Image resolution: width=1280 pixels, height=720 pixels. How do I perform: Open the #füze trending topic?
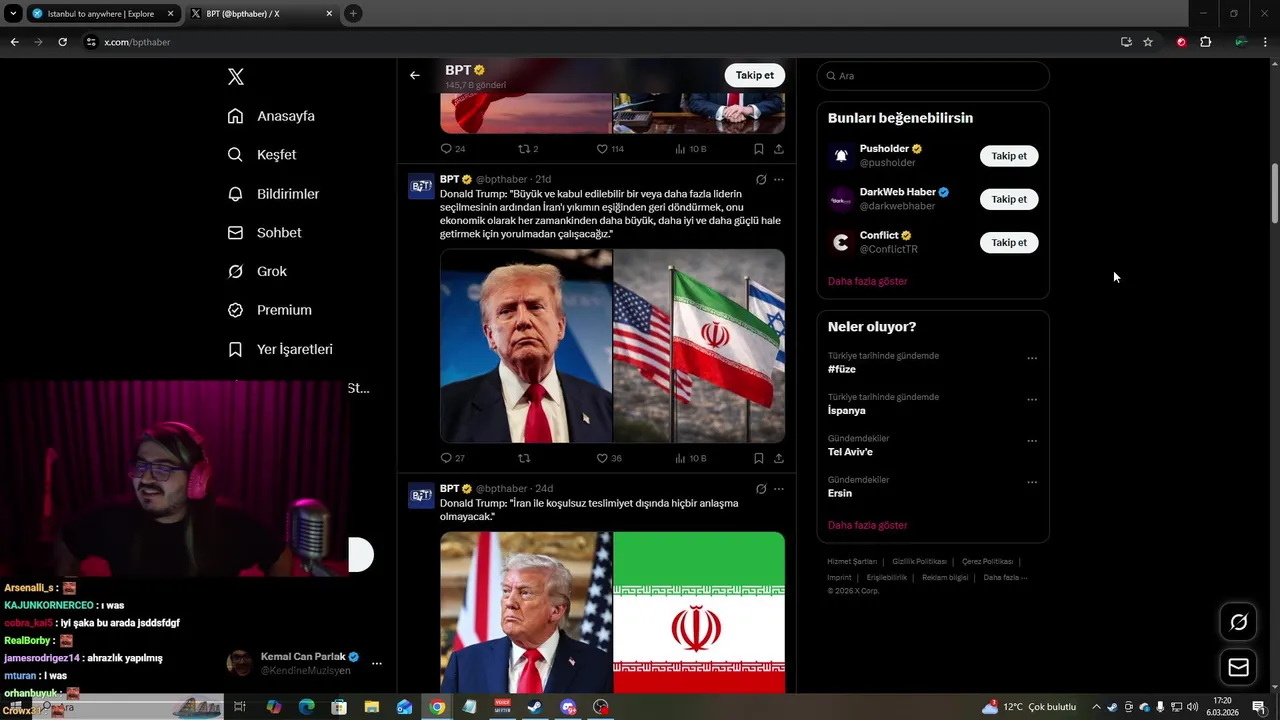pyautogui.click(x=842, y=369)
